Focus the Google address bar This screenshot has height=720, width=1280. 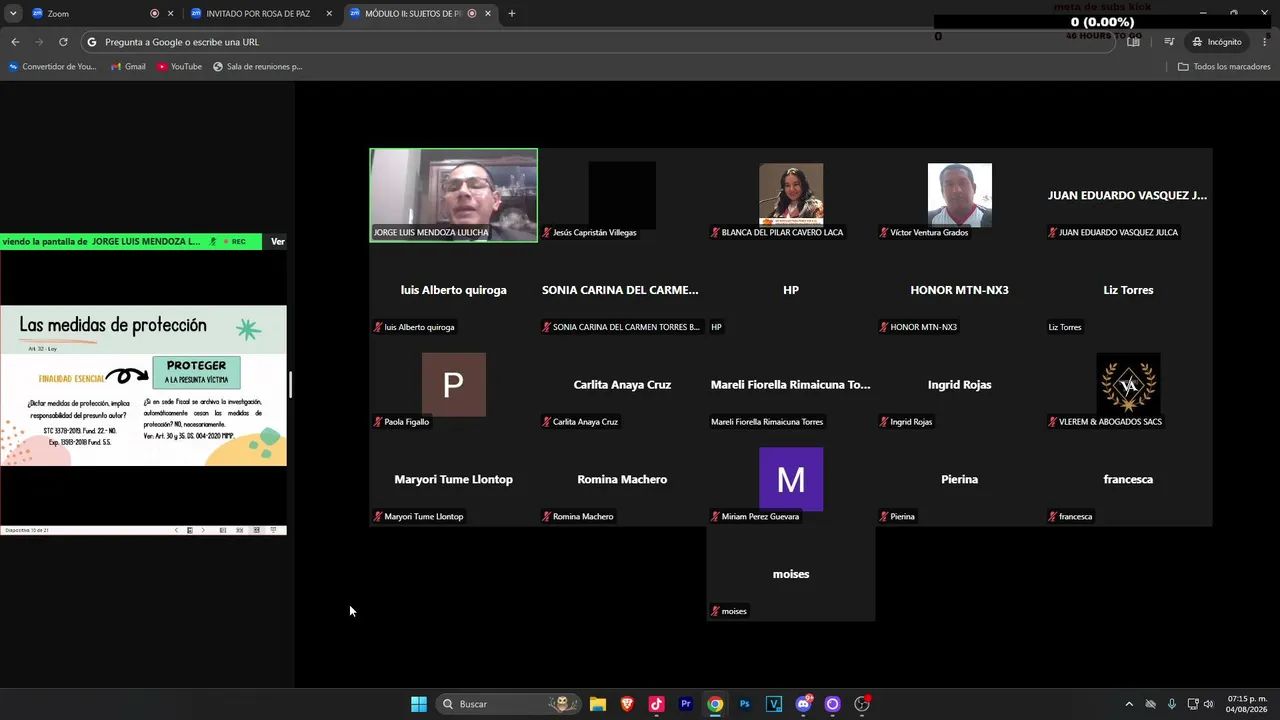point(600,42)
